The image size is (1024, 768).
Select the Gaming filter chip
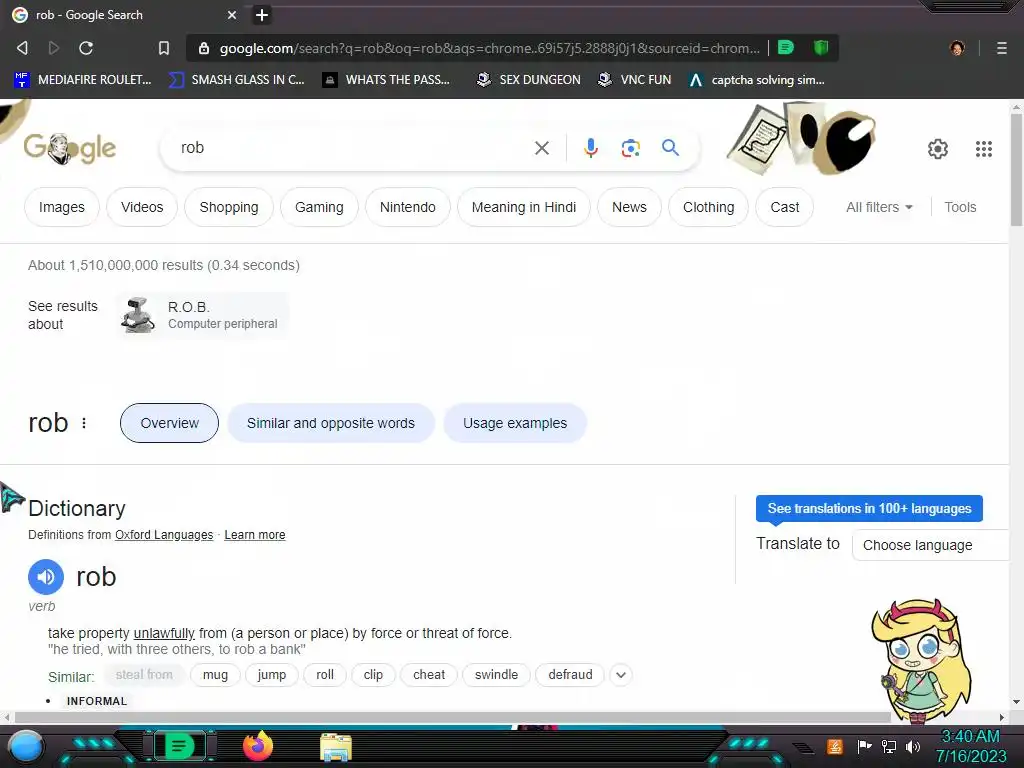coord(319,207)
